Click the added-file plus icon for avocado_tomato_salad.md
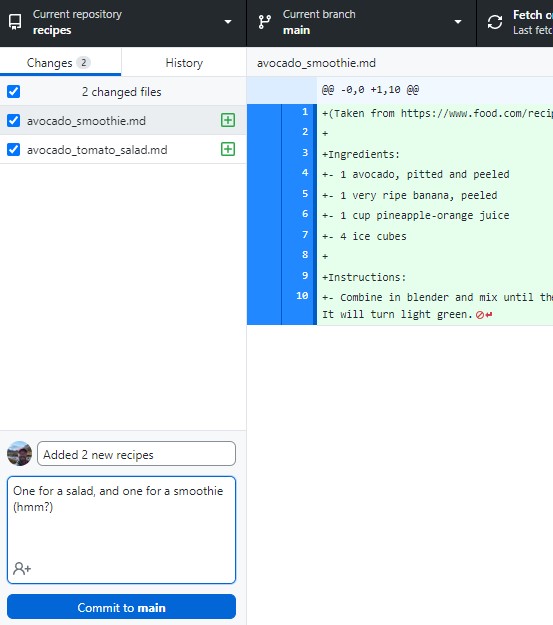The width and height of the screenshot is (553, 625). pyautogui.click(x=228, y=149)
